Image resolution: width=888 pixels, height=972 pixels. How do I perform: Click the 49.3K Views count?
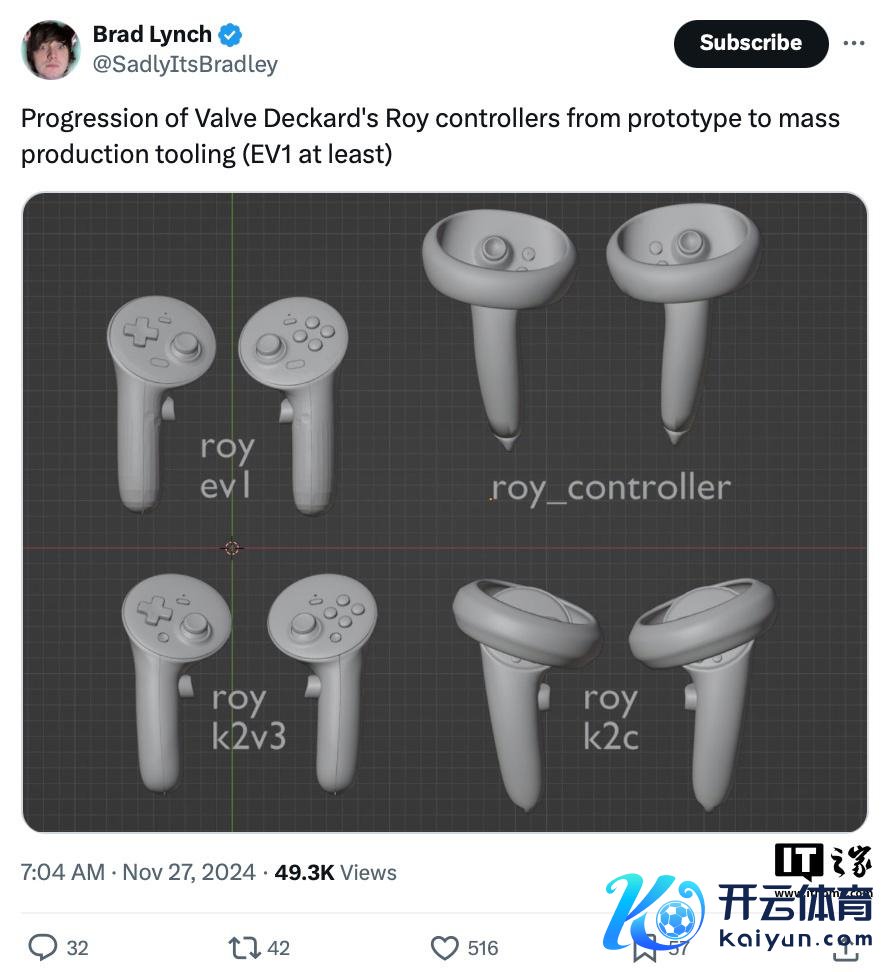click(335, 872)
